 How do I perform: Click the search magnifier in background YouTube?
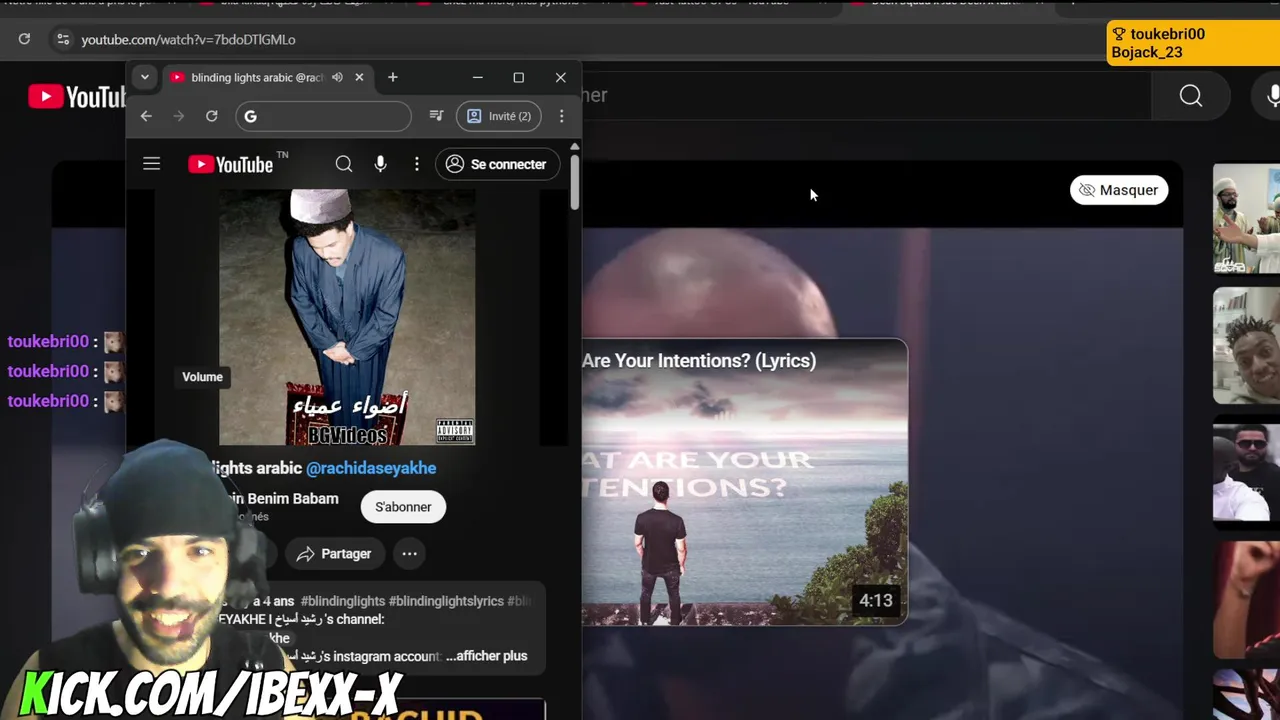tap(1191, 96)
